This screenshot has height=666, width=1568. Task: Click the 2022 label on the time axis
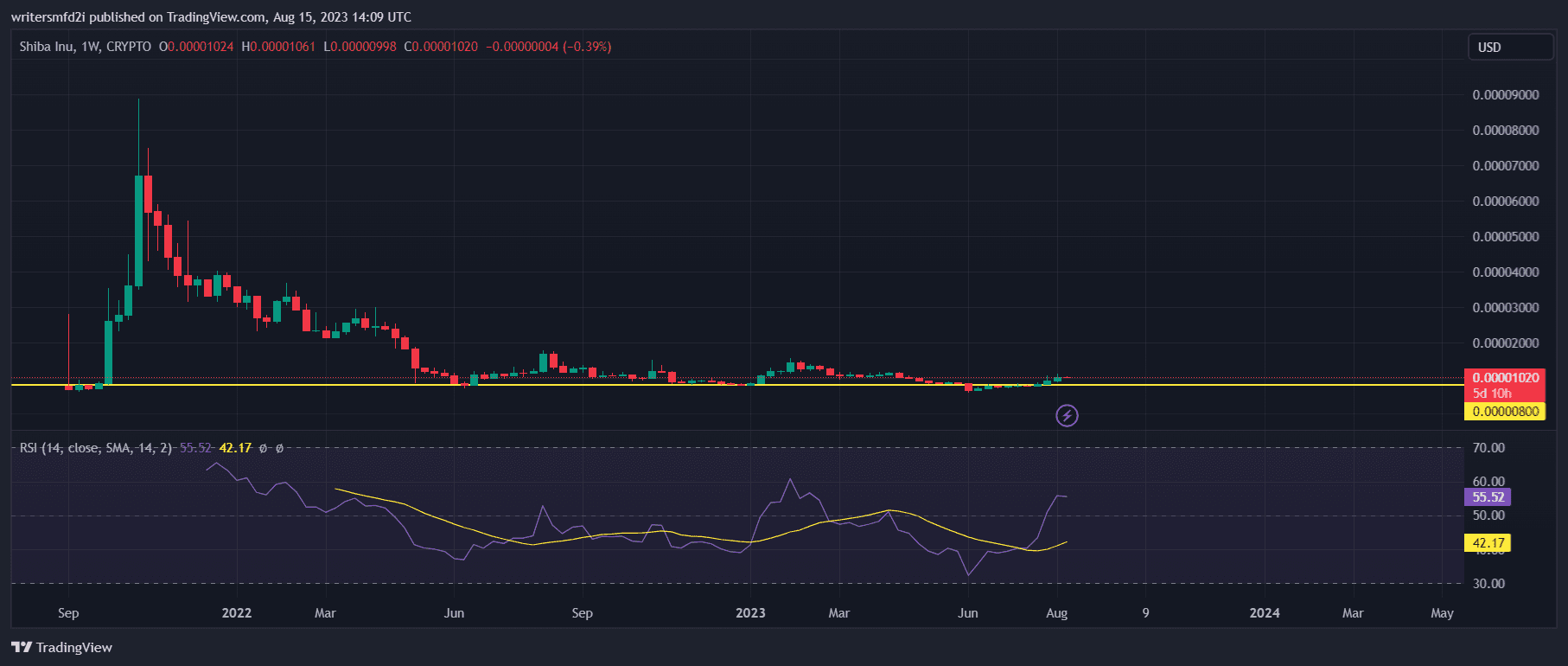tap(236, 613)
